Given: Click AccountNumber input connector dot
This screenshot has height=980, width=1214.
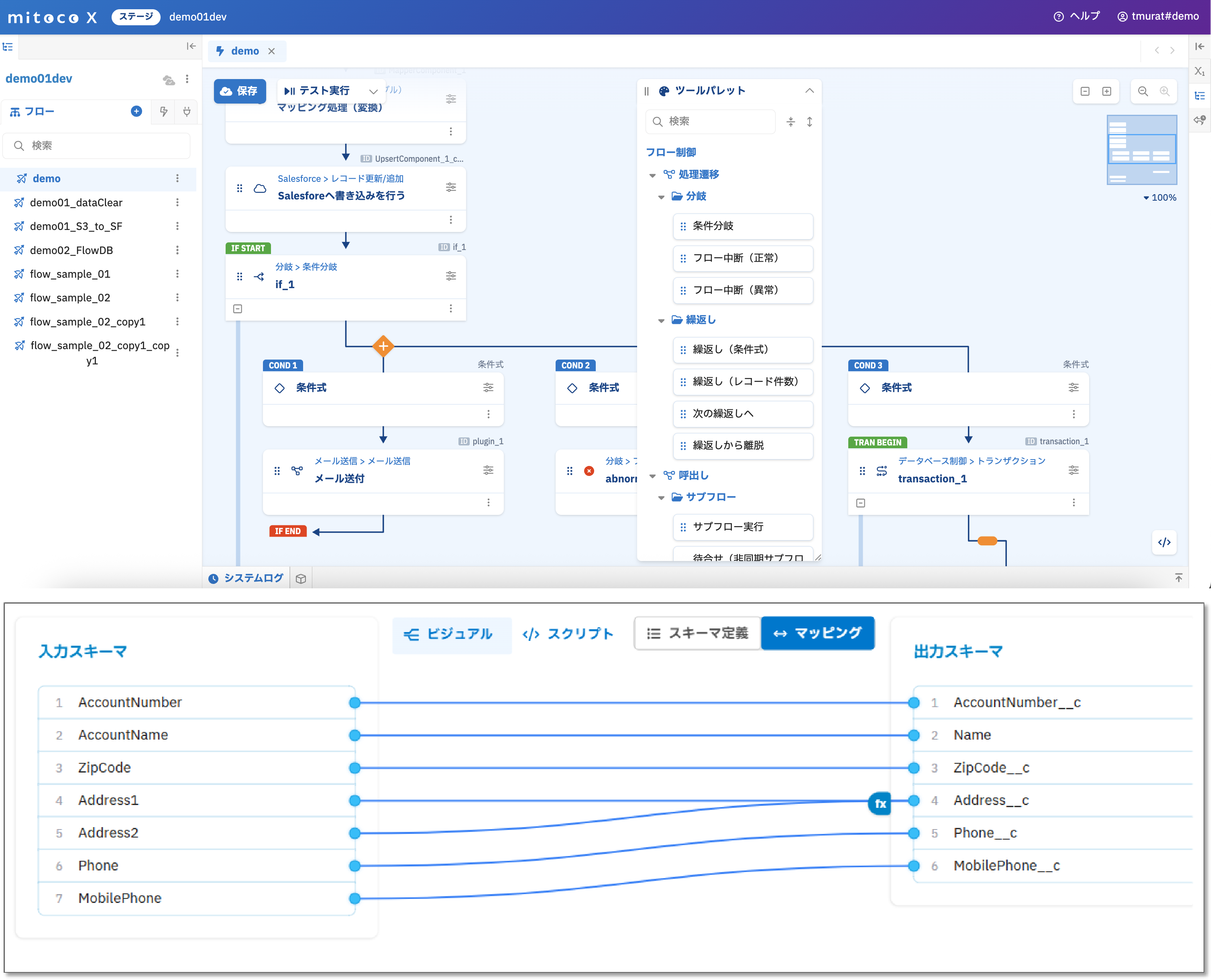Looking at the screenshot, I should click(x=355, y=703).
